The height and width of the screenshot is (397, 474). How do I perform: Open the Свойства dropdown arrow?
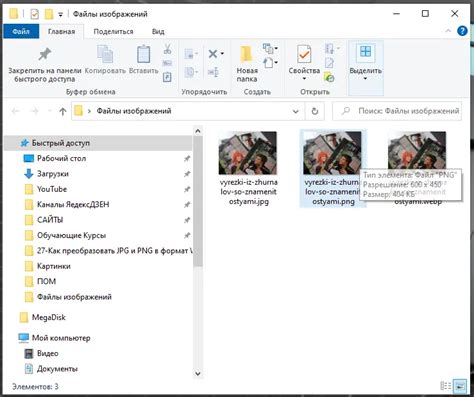[304, 79]
